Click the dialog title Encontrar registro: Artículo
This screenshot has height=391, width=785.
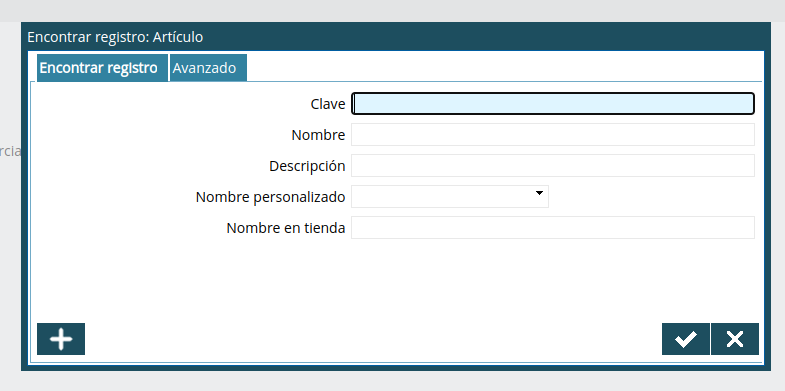point(115,37)
